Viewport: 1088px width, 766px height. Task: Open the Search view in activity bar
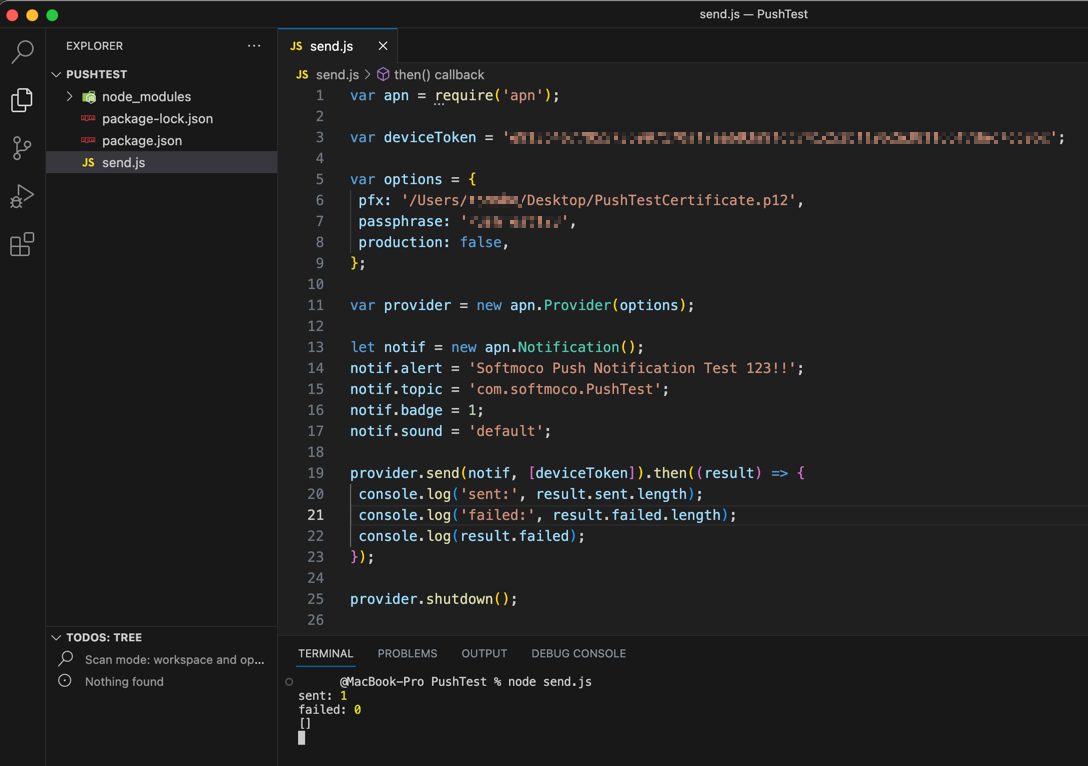pyautogui.click(x=22, y=51)
